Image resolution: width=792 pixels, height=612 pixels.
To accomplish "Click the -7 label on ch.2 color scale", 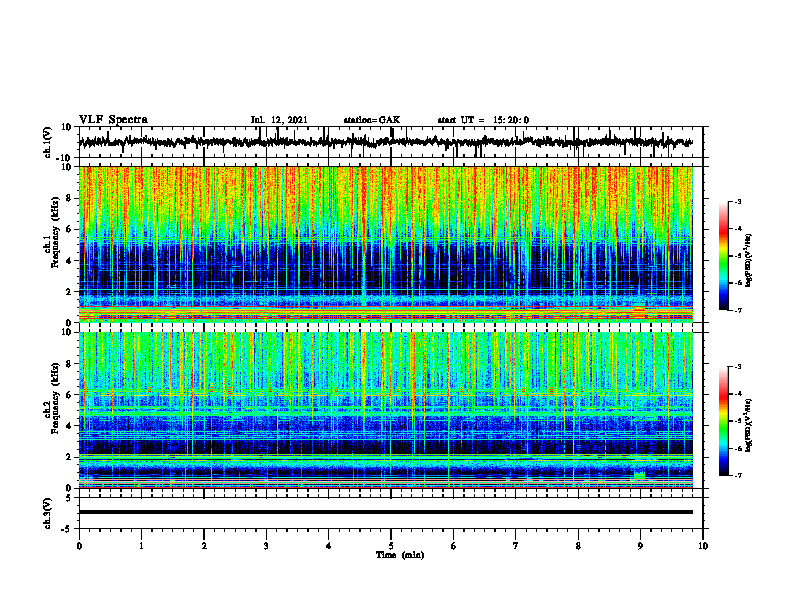I will (x=738, y=475).
